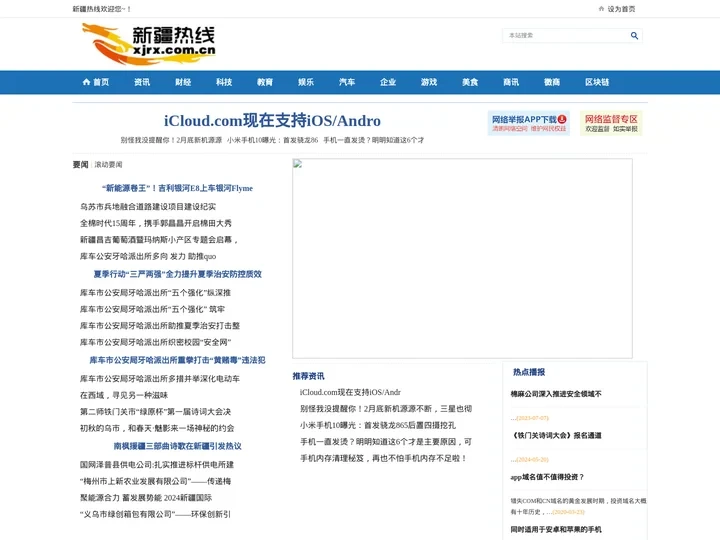
Task: Open the 娱乐 navigation menu item
Action: click(306, 82)
